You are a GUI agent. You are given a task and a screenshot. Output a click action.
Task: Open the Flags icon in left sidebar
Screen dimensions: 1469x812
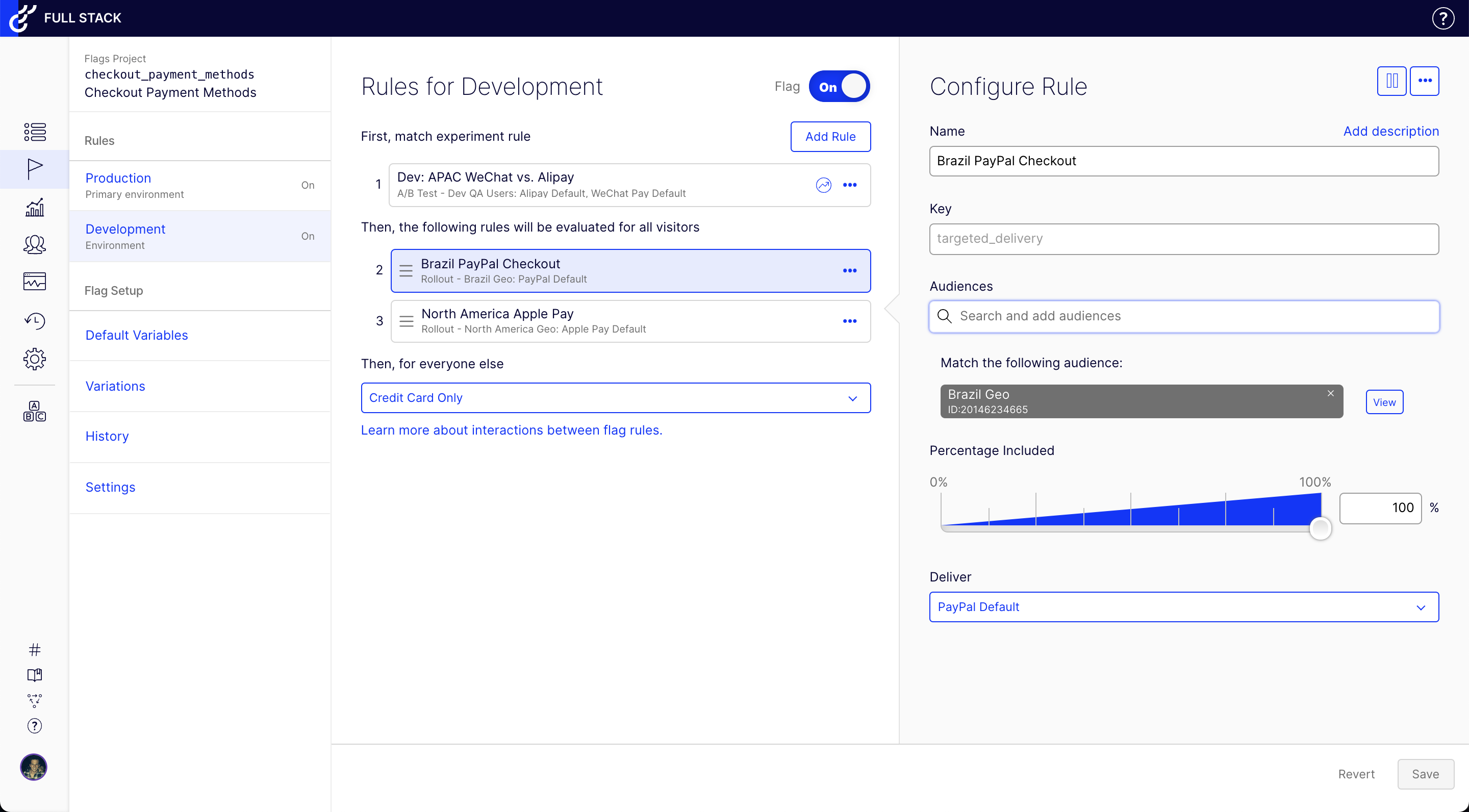pos(34,169)
